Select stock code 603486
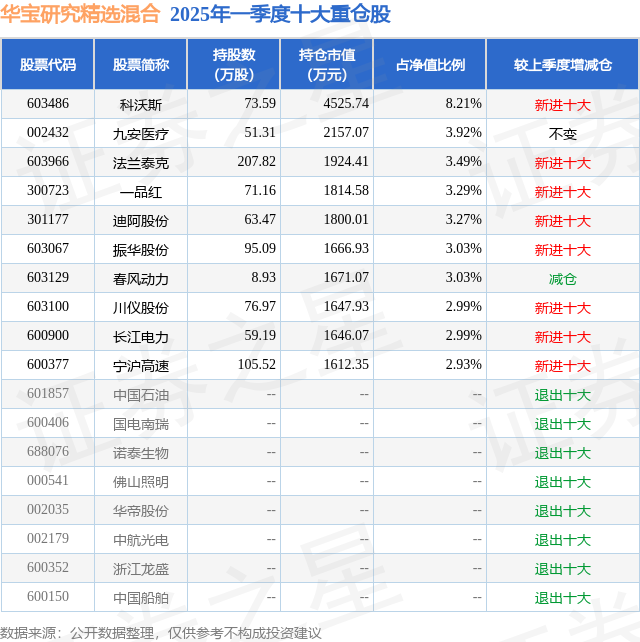 (48, 104)
